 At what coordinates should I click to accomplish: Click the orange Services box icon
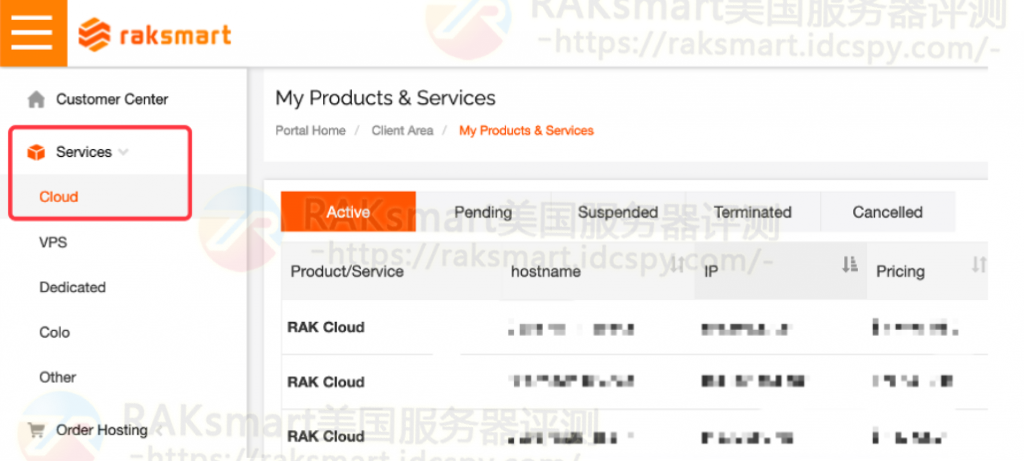coord(36,153)
